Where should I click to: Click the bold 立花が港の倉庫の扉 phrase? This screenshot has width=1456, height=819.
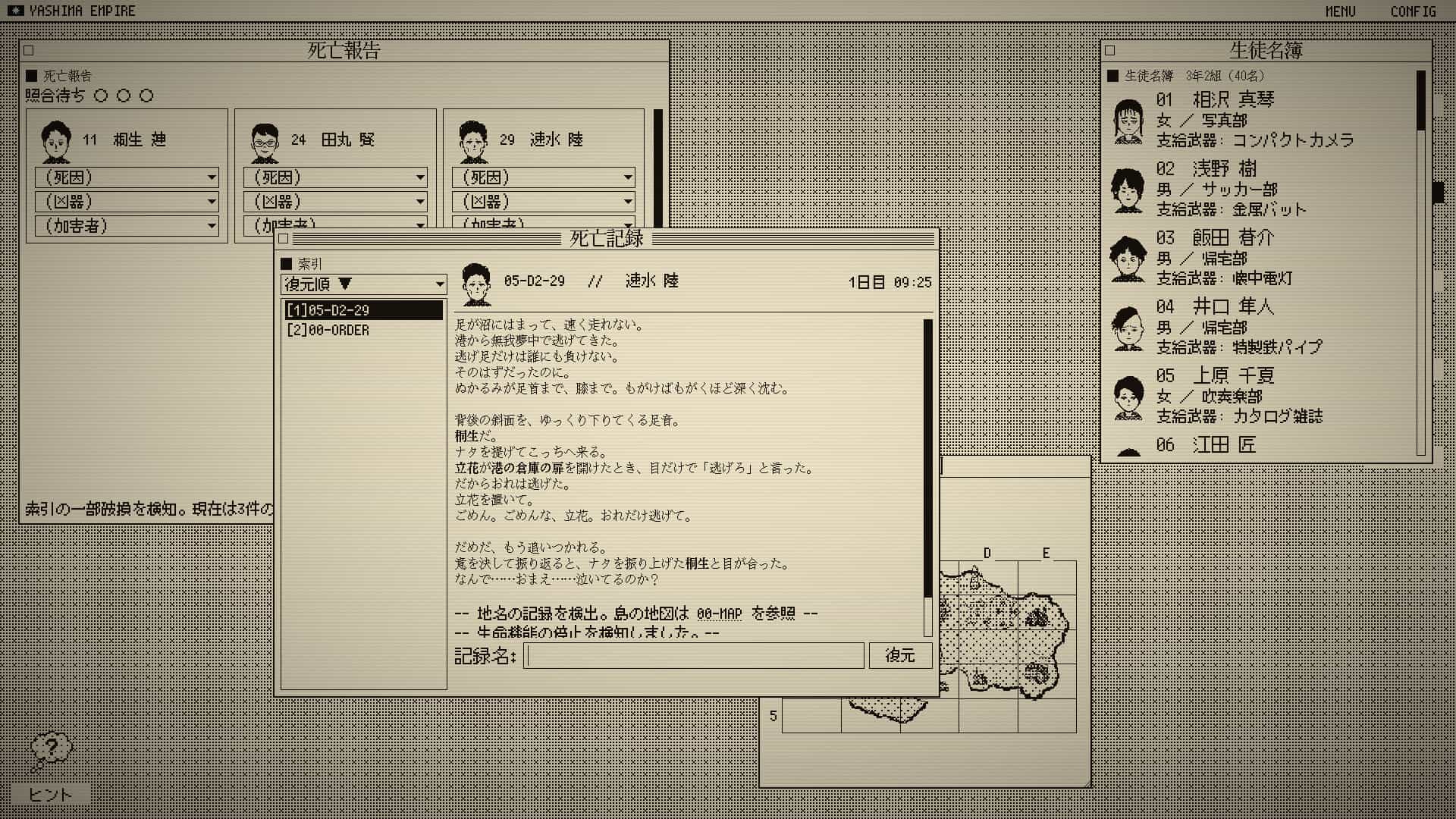click(509, 468)
